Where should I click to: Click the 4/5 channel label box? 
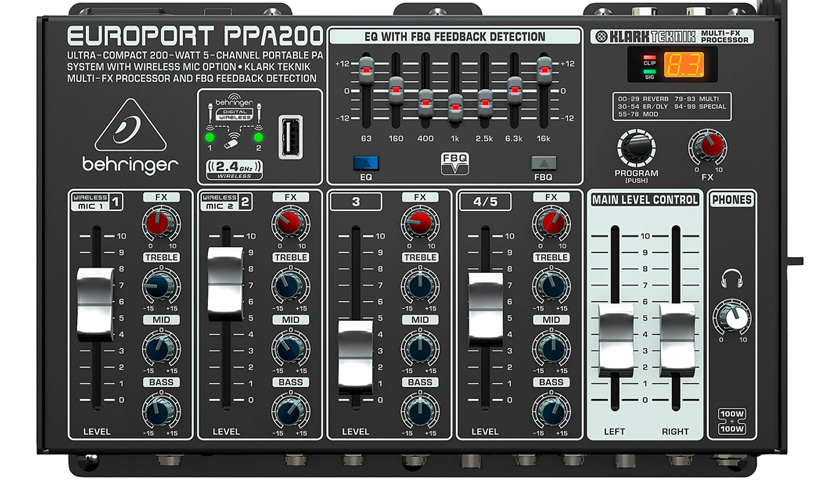[x=485, y=202]
